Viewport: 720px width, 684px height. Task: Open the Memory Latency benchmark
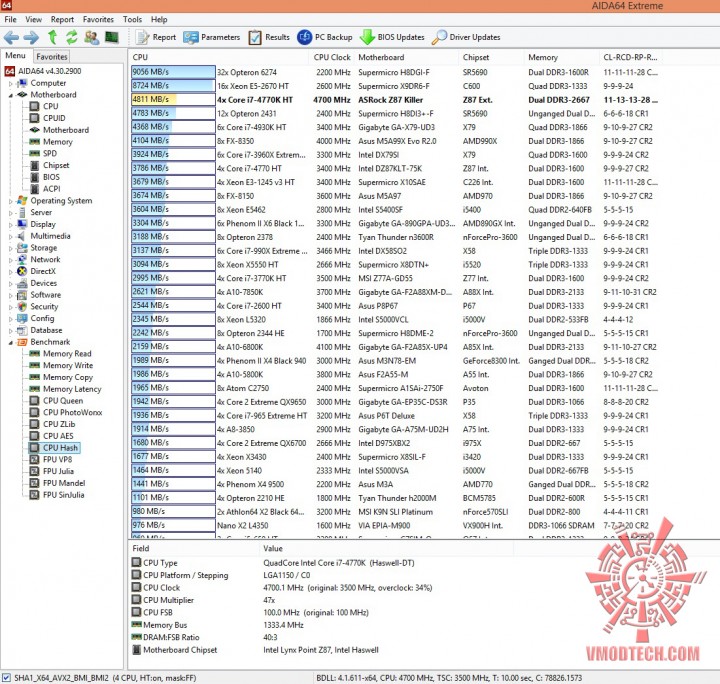72,389
